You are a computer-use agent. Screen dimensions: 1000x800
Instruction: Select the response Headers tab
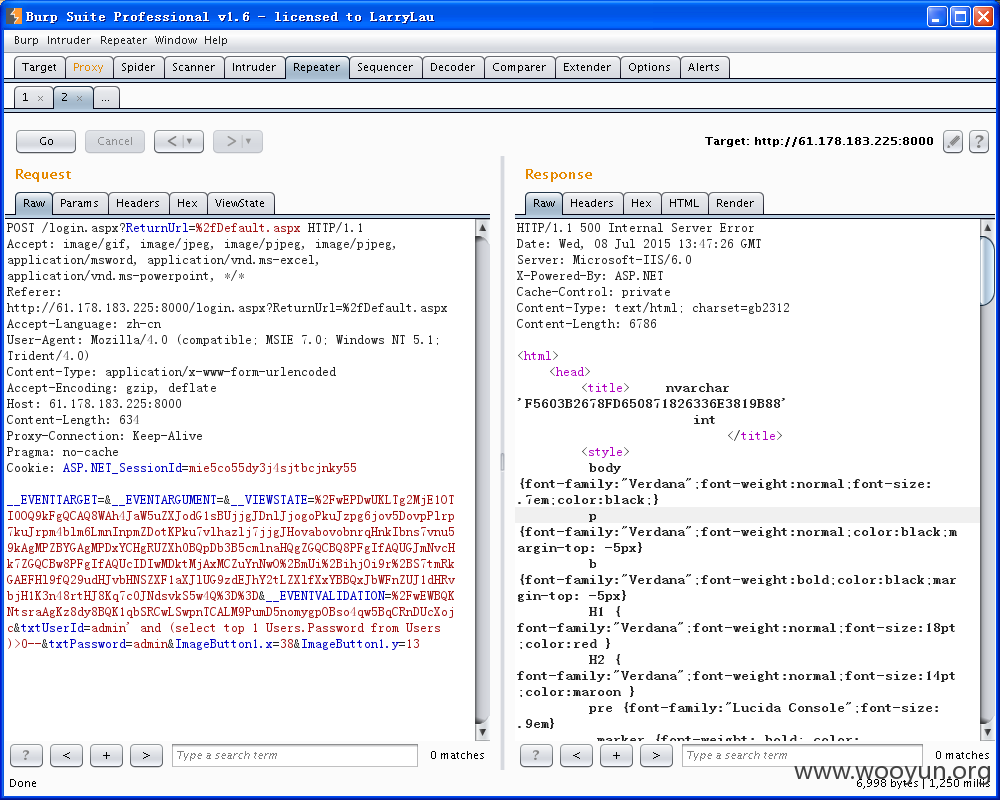coord(592,204)
